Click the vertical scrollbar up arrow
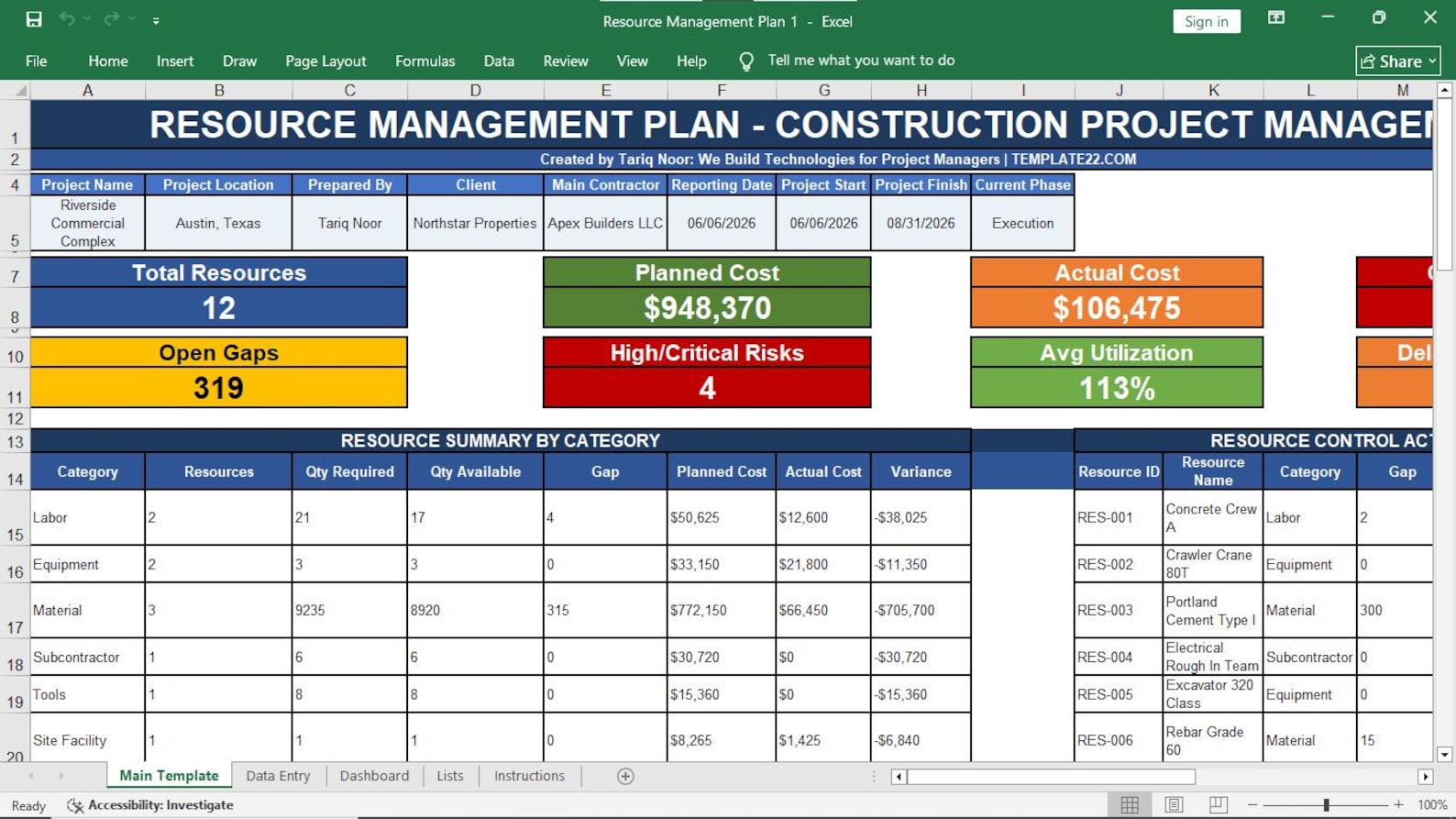 1444,90
